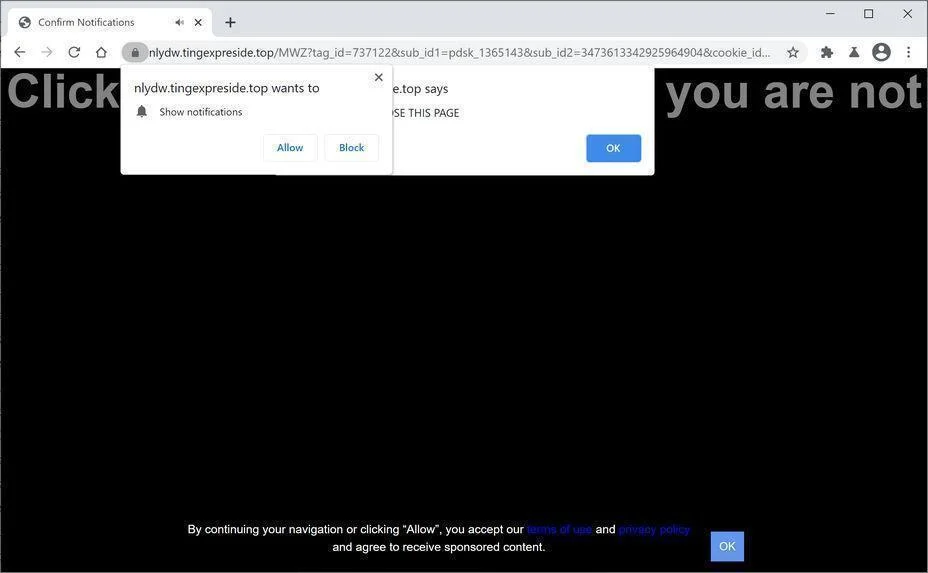Click 'and agree to receive sponsored content.' text
928x573 pixels.
click(439, 547)
